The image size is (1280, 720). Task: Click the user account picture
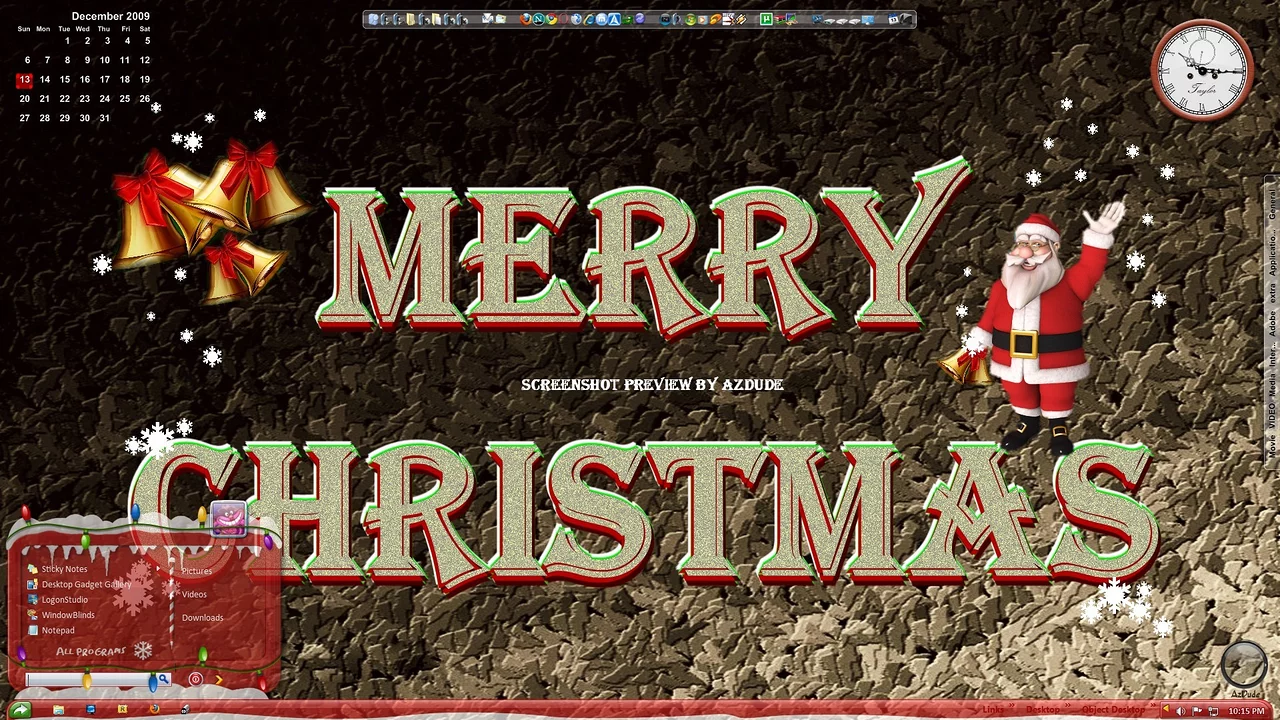pos(228,518)
